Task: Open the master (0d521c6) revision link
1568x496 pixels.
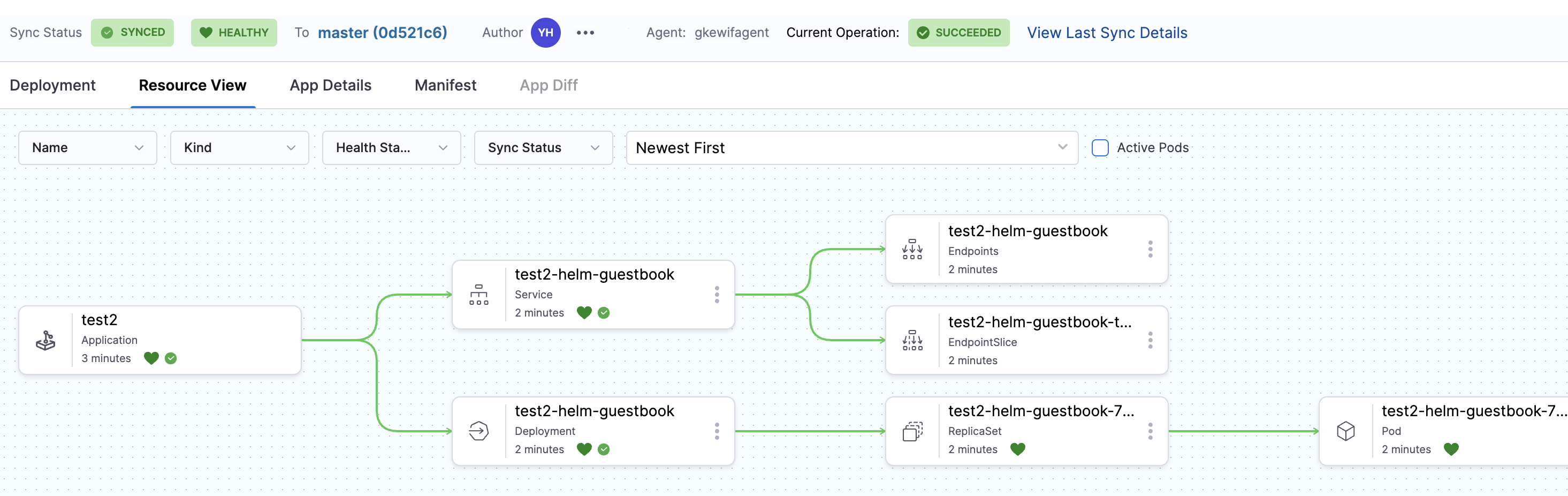Action: click(382, 33)
